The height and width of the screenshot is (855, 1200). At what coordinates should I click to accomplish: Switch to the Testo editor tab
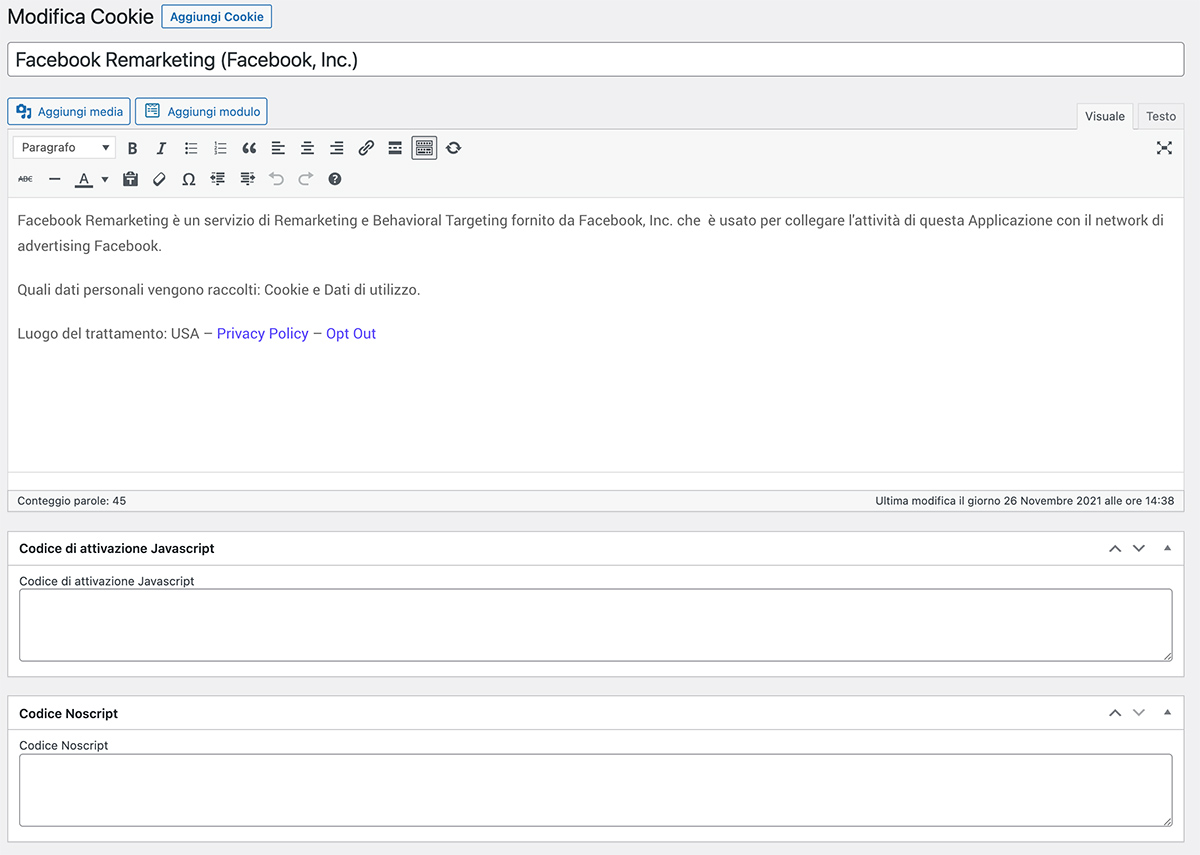point(1161,116)
